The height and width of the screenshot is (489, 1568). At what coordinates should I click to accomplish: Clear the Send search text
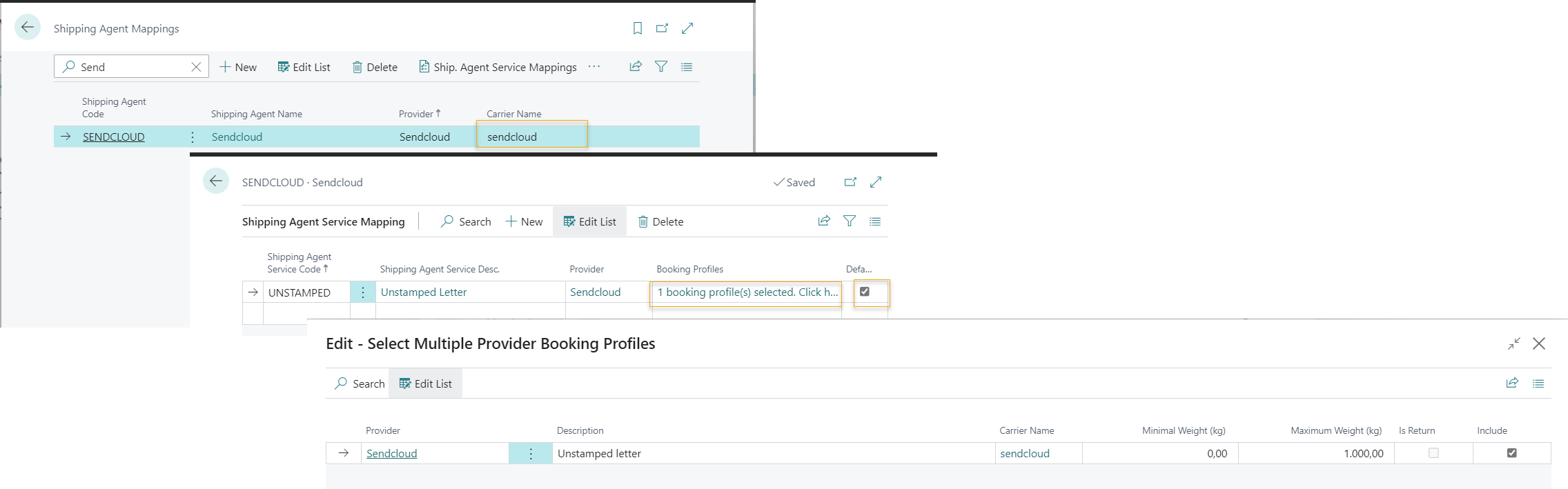(x=196, y=67)
